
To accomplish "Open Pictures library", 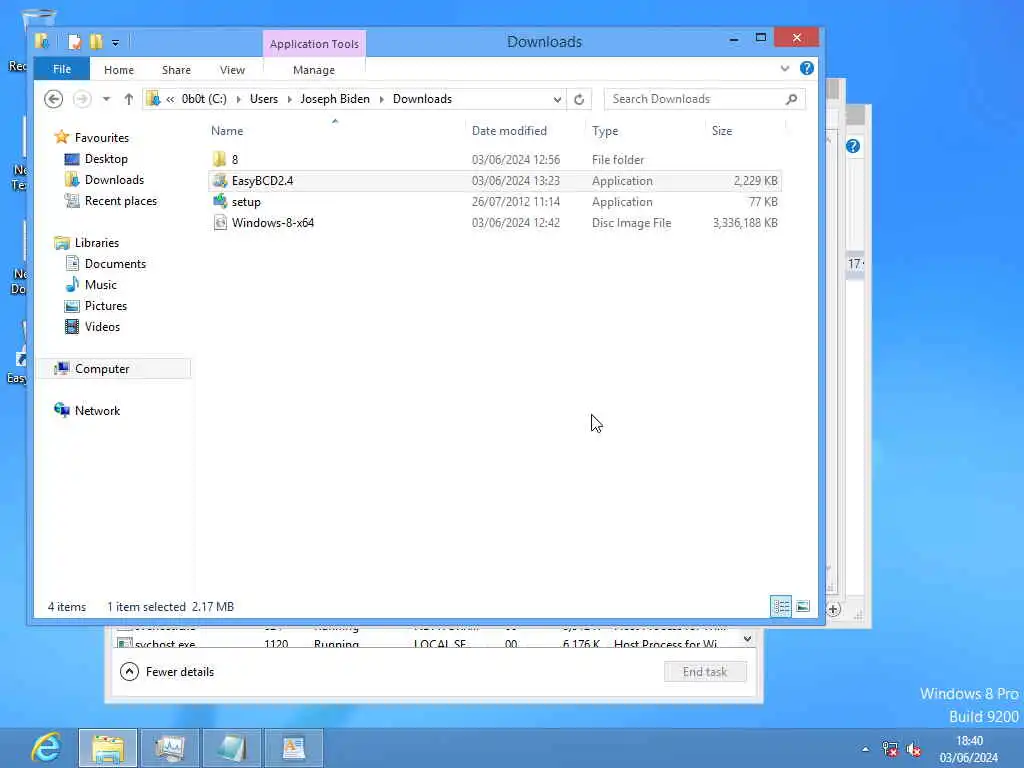I will 106,306.
